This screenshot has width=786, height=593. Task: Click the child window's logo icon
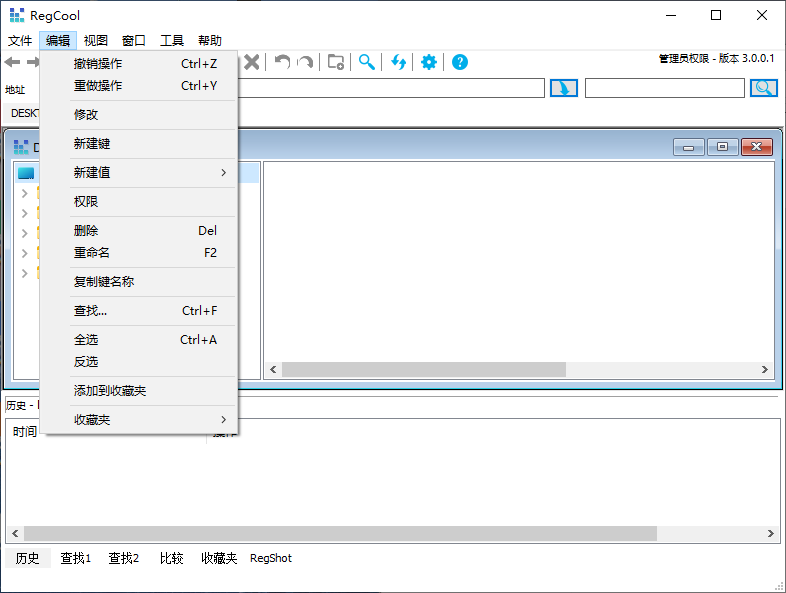21,147
